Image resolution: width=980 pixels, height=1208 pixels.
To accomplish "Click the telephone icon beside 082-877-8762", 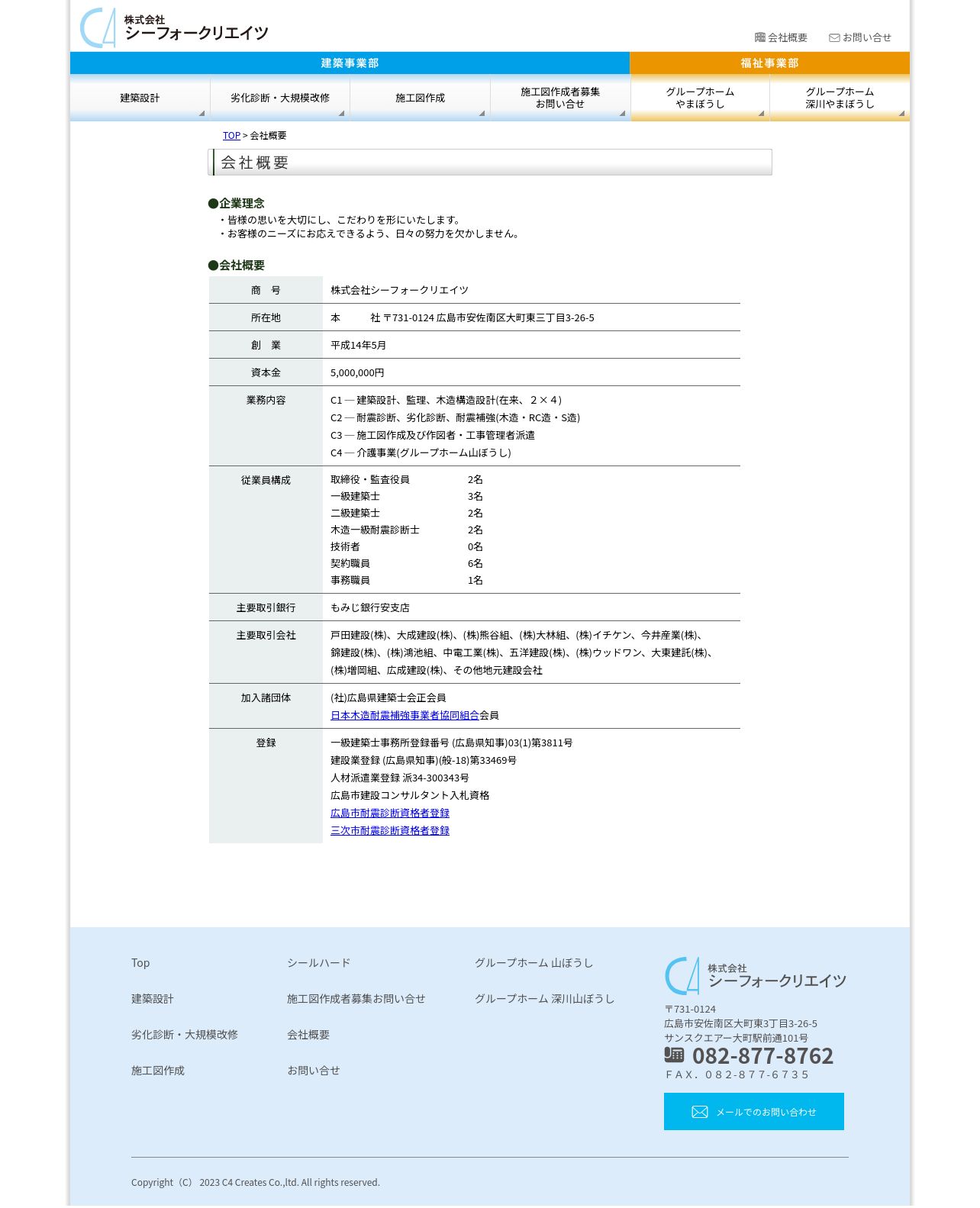I will click(x=674, y=1055).
